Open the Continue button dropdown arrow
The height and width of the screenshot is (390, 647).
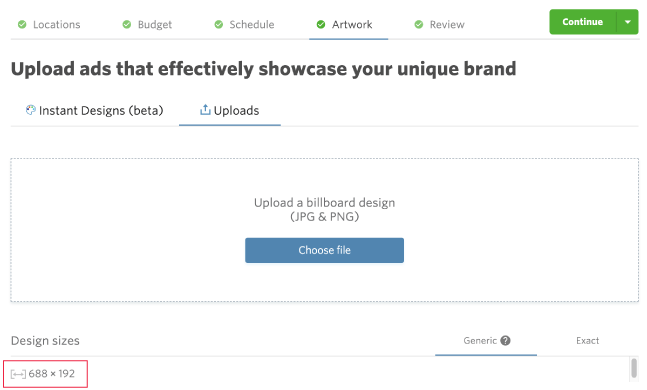point(628,22)
